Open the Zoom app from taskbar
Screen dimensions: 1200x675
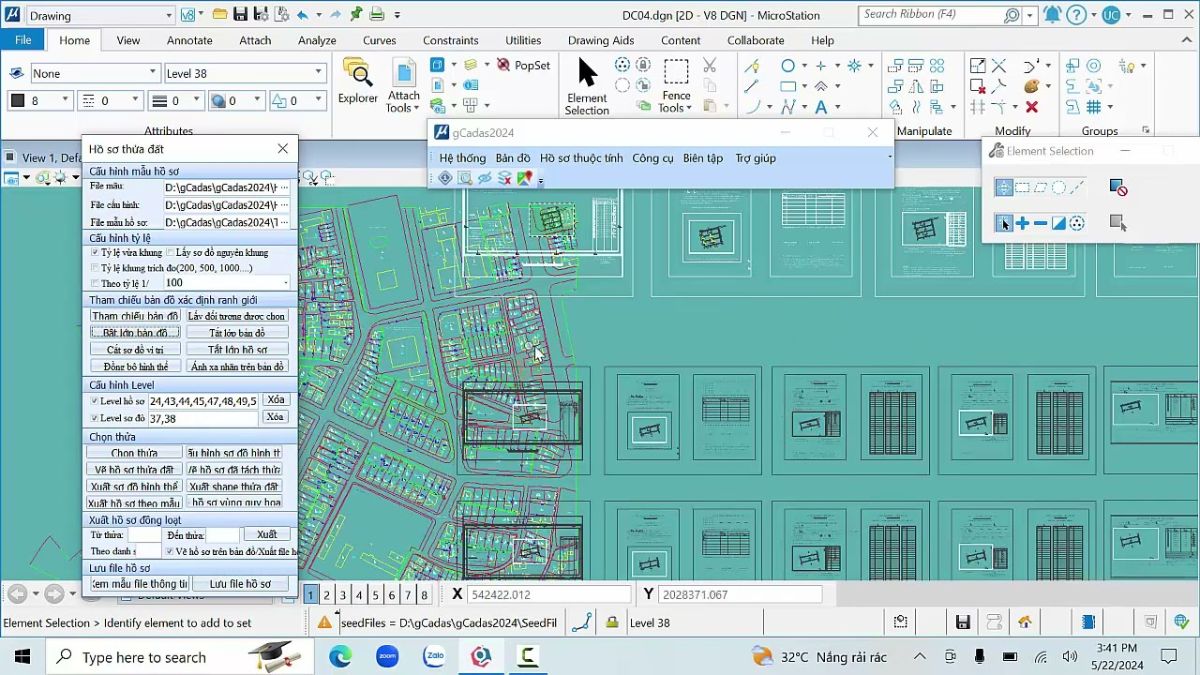[x=387, y=657]
